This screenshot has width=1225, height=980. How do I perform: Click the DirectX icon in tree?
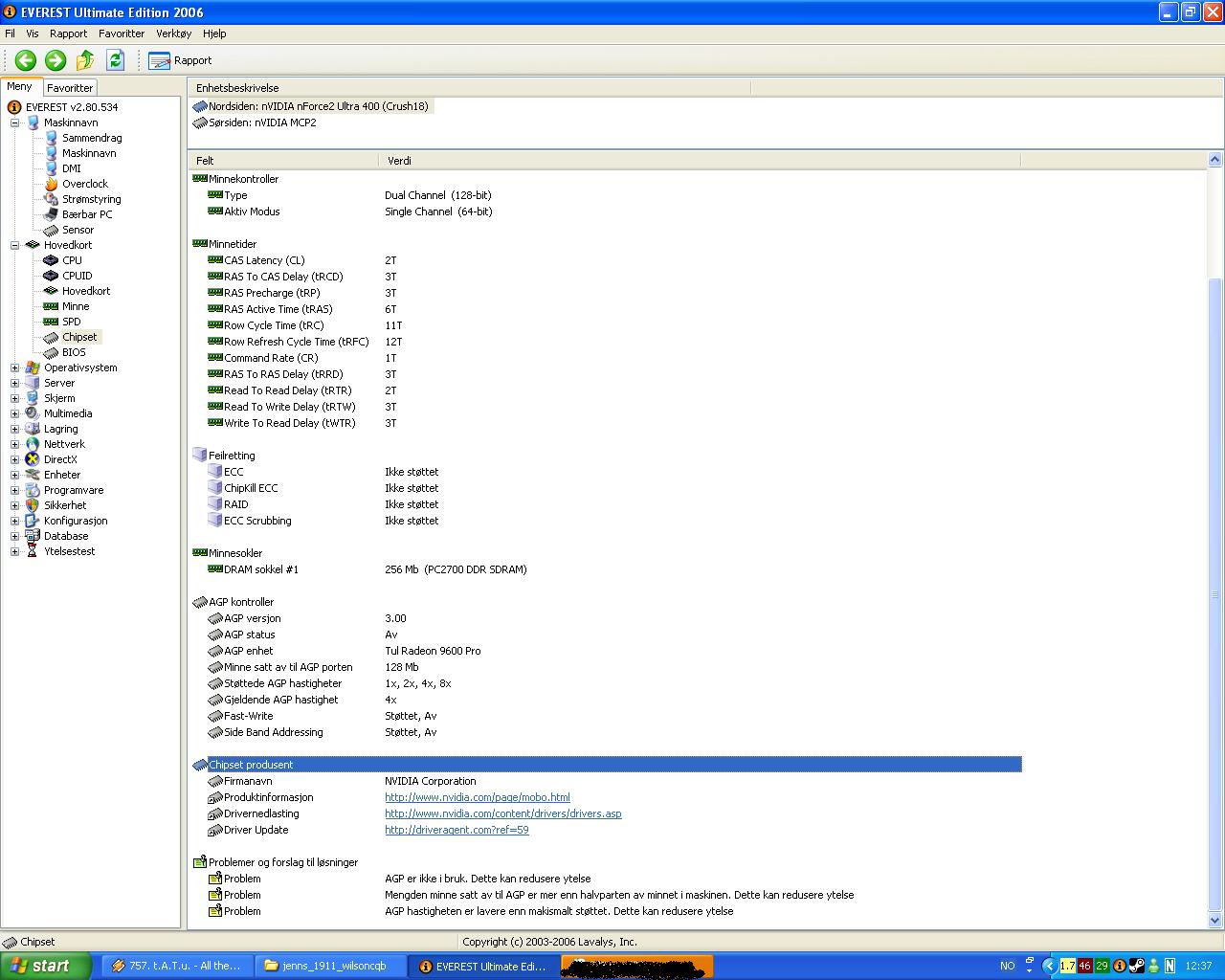click(33, 459)
